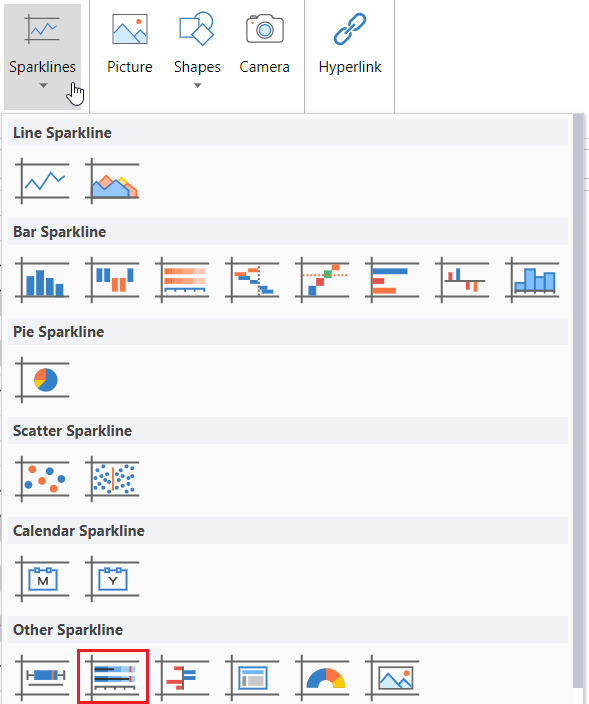
Task: Insert a column bar sparkline
Action: [42, 280]
